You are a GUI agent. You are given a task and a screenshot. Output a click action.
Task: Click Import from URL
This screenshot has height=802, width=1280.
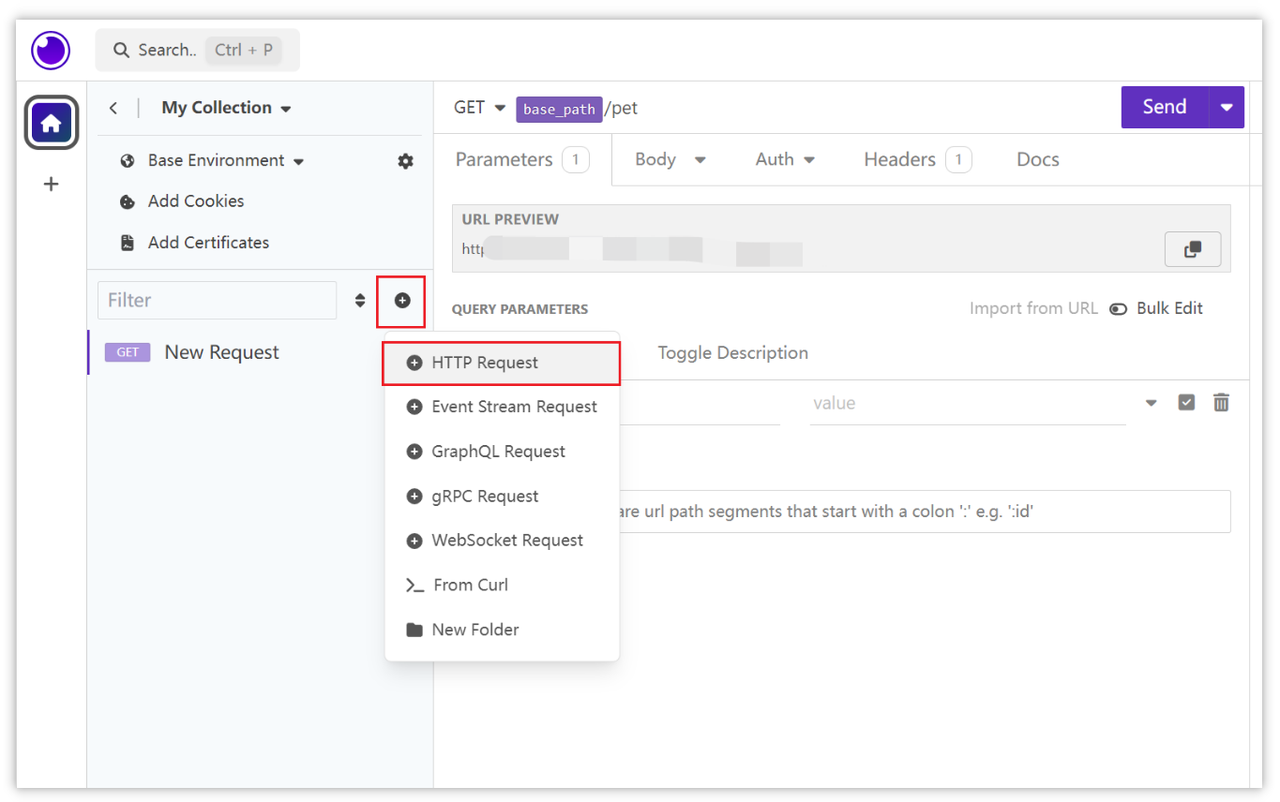1033,309
